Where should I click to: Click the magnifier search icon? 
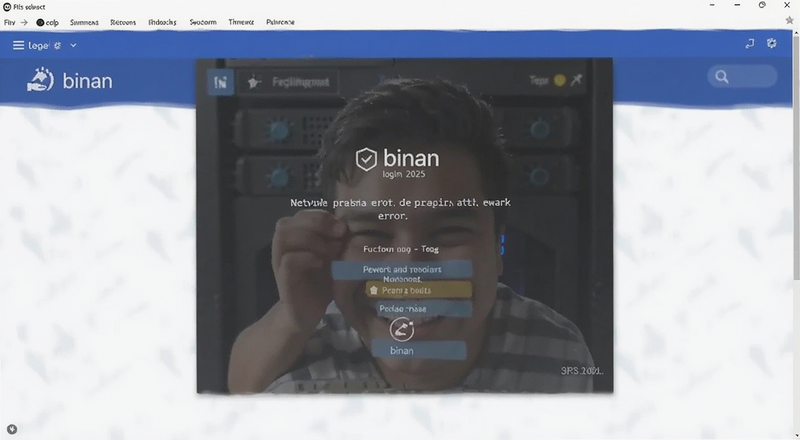point(721,77)
